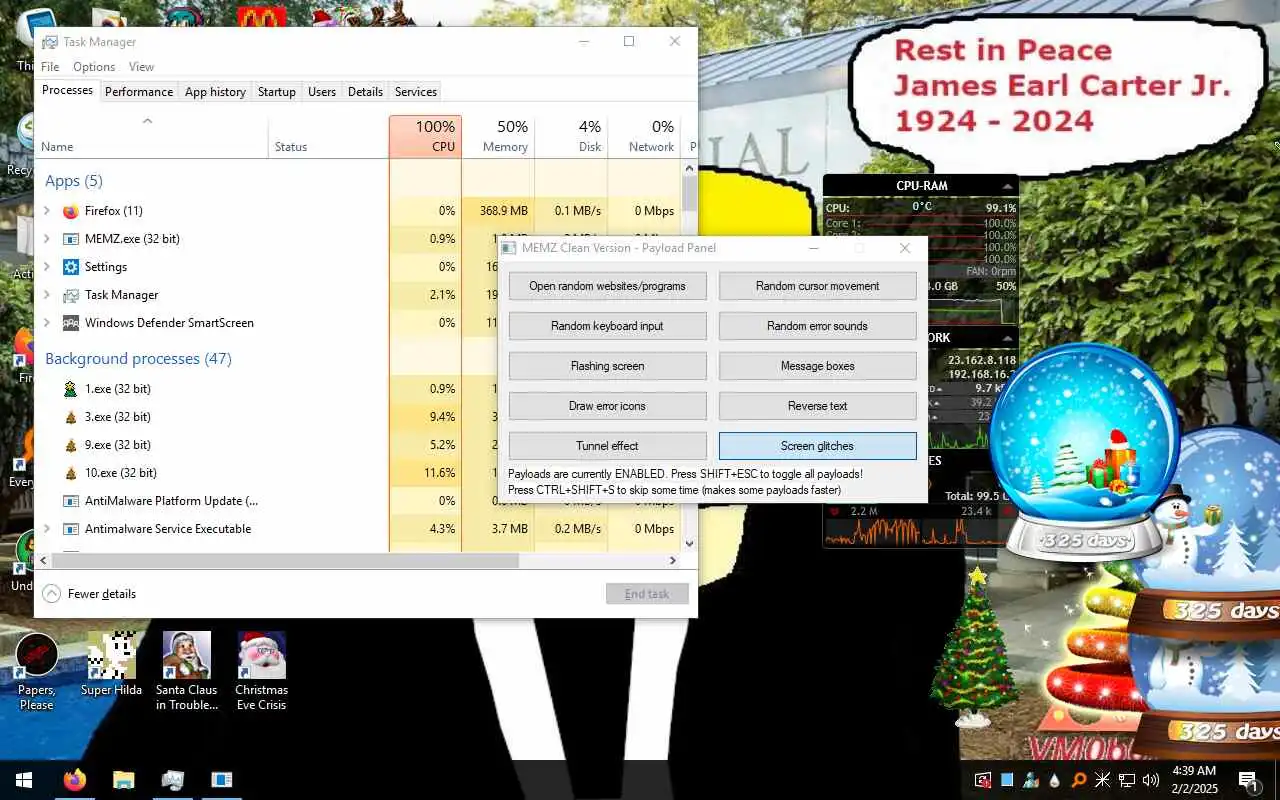Click the water drop tray icon
Image resolution: width=1280 pixels, height=800 pixels.
(1055, 780)
